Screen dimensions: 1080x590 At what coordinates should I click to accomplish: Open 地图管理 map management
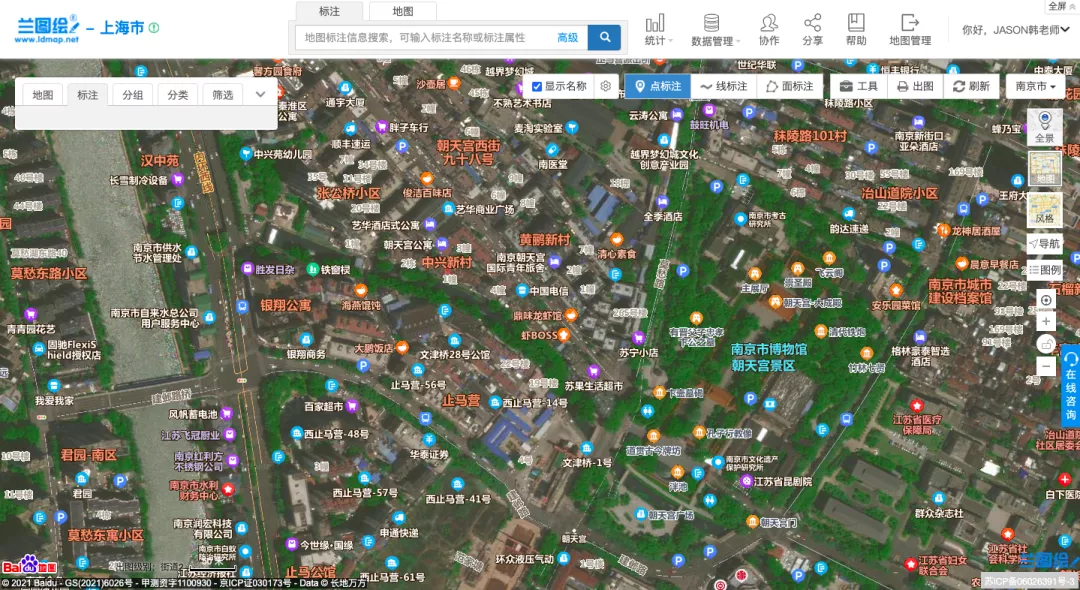[x=910, y=30]
